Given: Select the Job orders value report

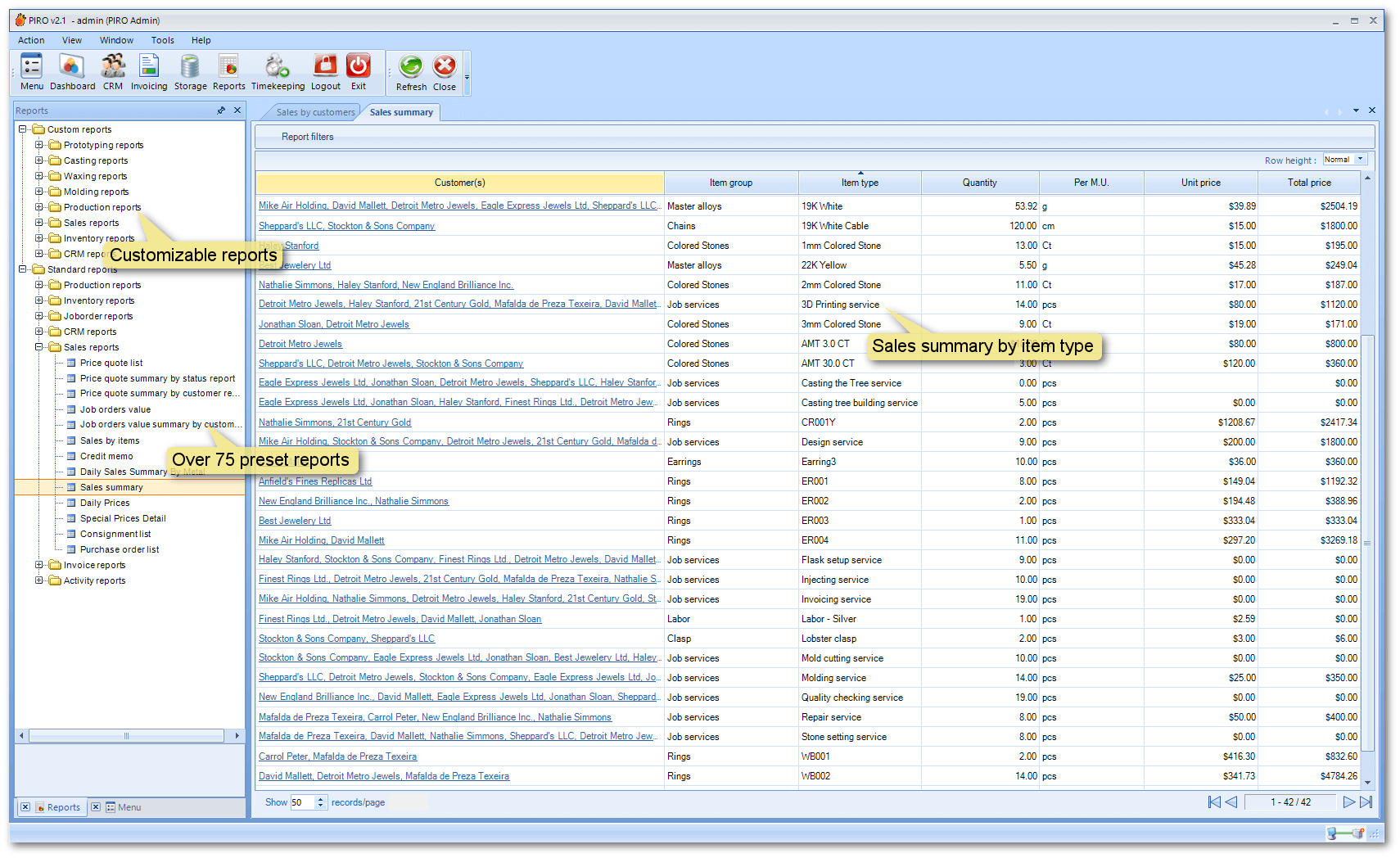Looking at the screenshot, I should point(115,409).
